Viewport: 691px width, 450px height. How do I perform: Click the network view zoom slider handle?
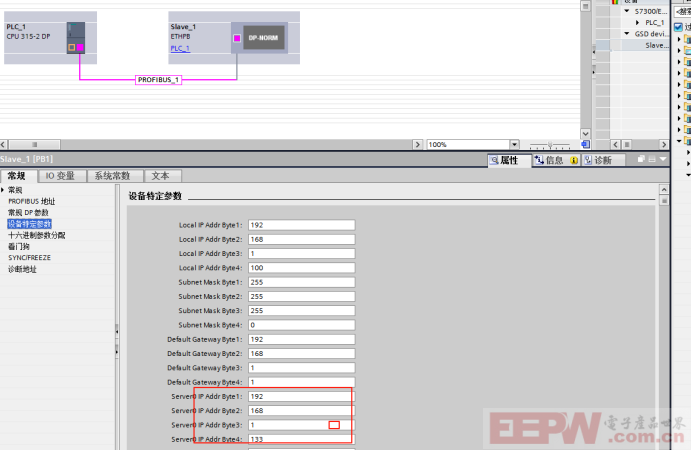tap(550, 145)
